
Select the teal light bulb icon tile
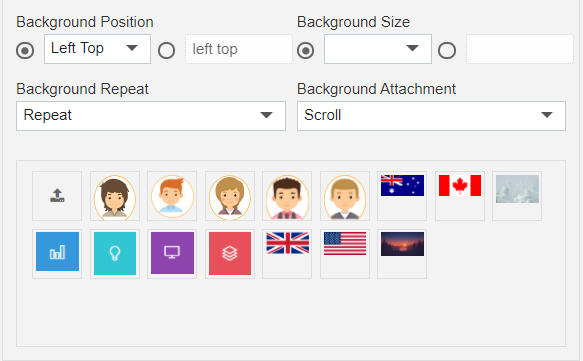(x=115, y=254)
